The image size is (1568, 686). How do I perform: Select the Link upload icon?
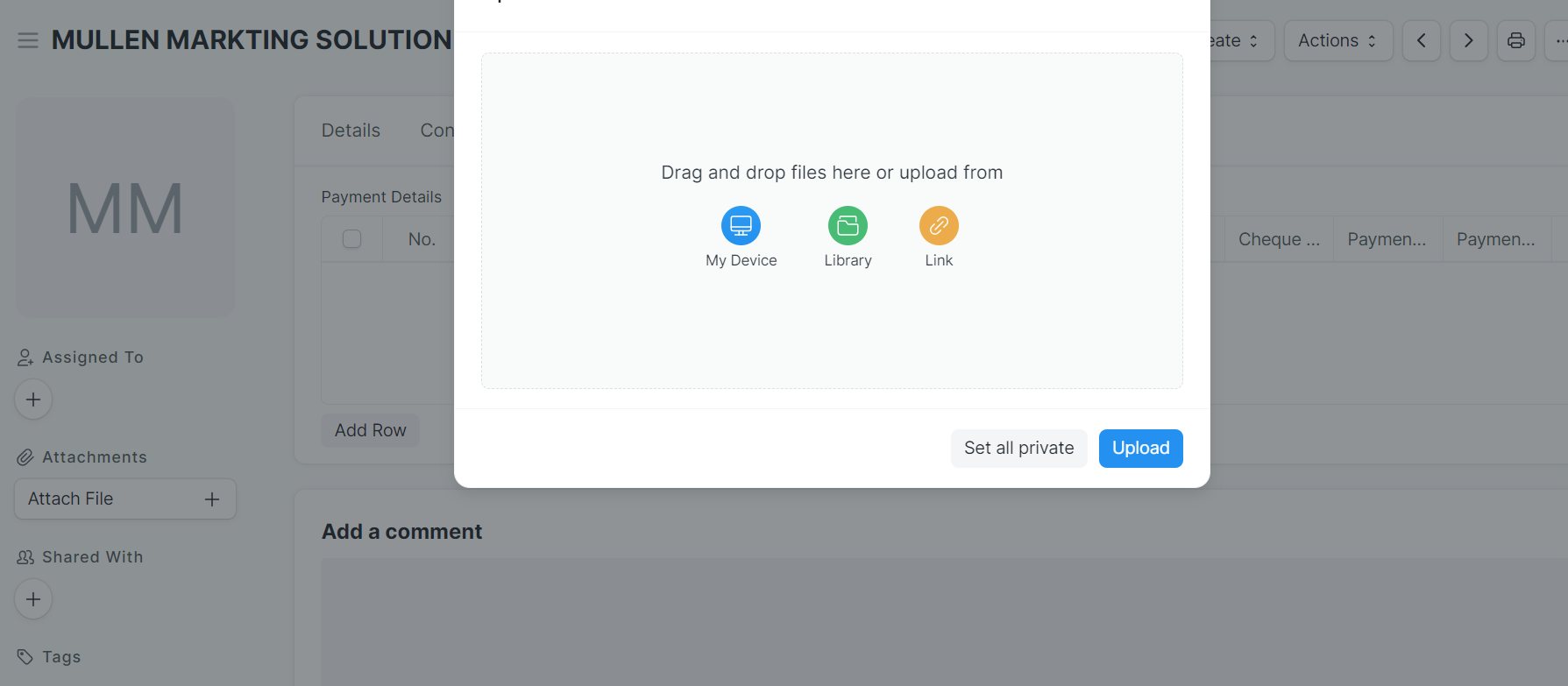tap(939, 226)
